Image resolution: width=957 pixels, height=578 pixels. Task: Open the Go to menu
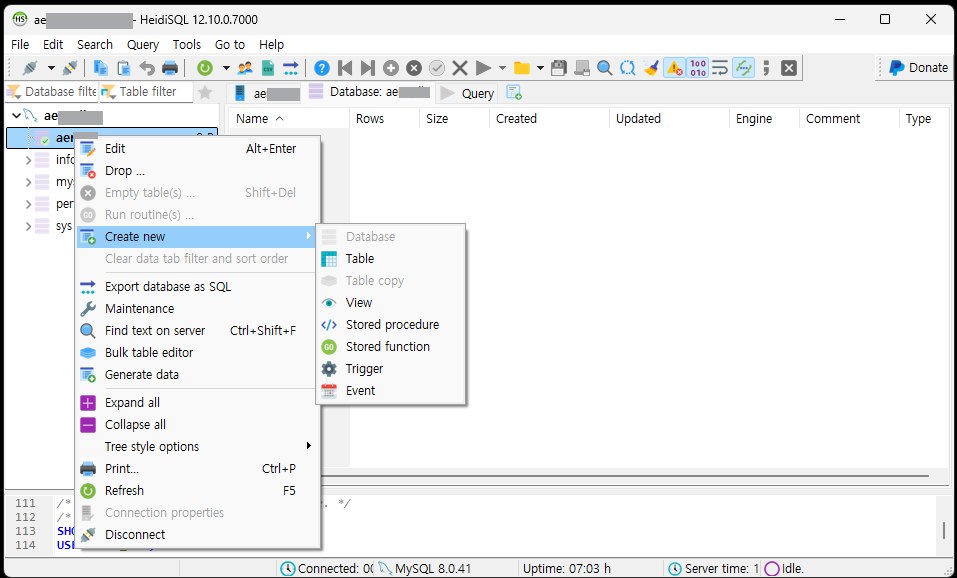coord(229,45)
